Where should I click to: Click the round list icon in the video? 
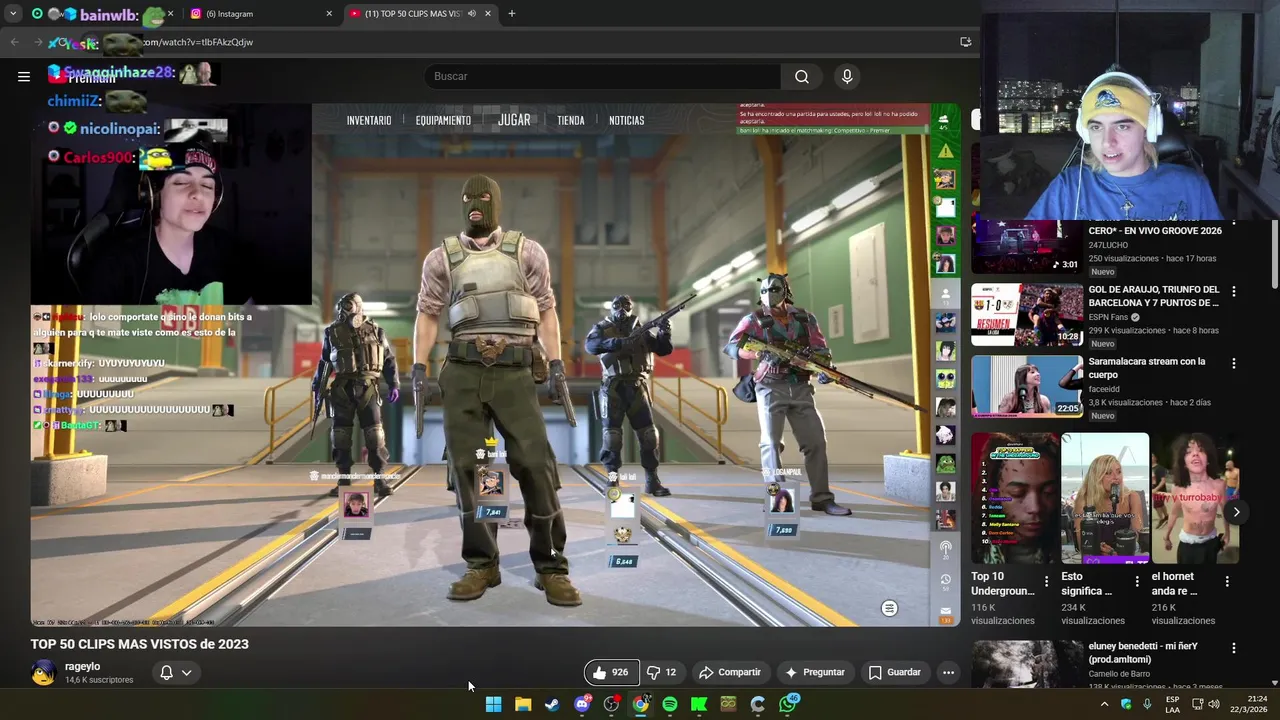[889, 608]
